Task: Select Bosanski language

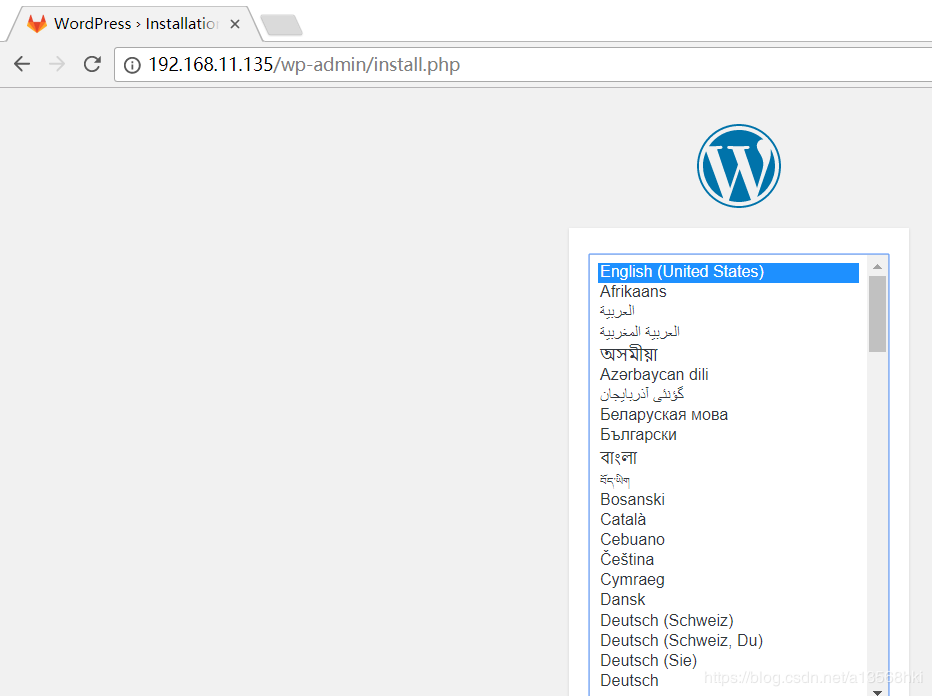Action: click(728, 499)
